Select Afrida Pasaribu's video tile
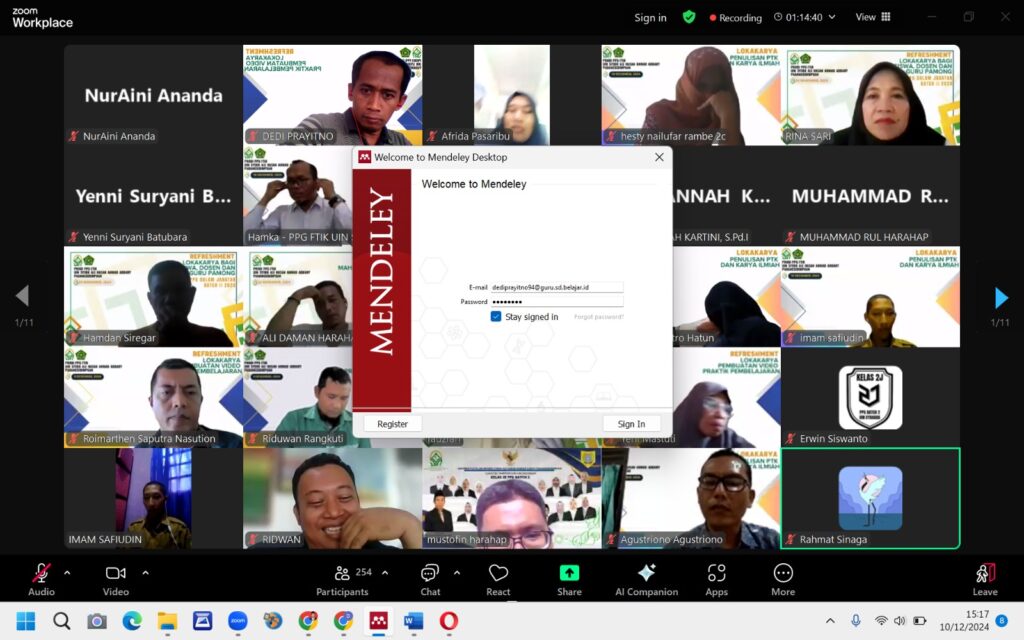 click(512, 95)
